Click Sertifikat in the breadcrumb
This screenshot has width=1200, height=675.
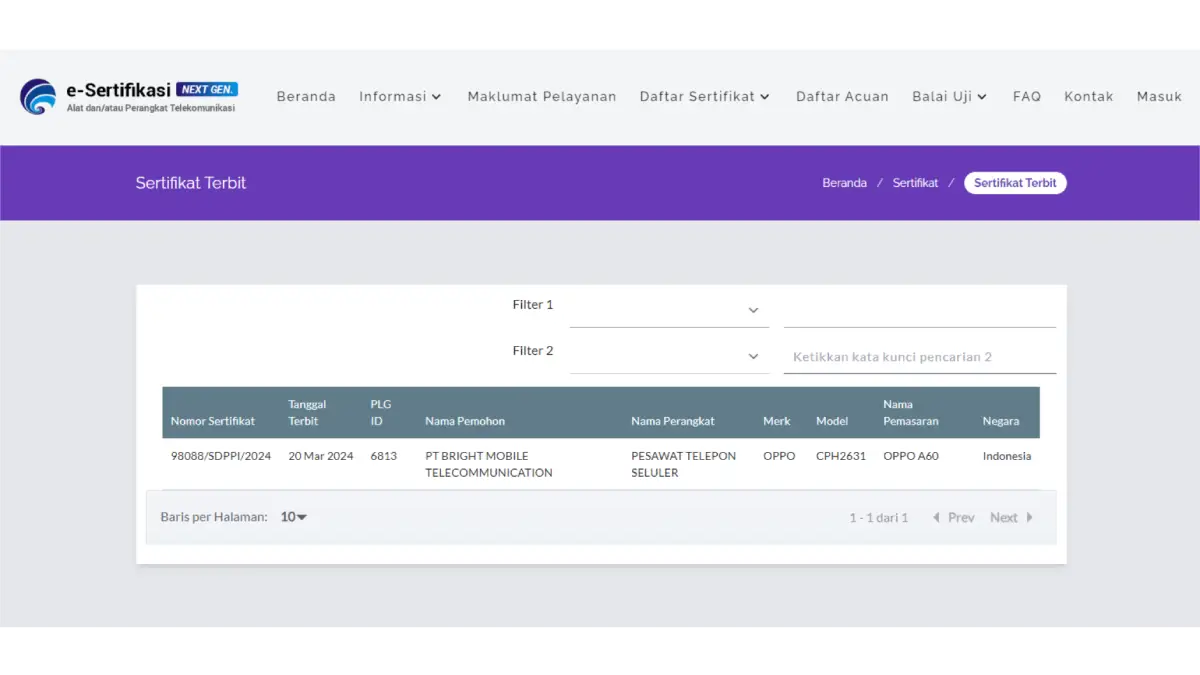click(915, 183)
